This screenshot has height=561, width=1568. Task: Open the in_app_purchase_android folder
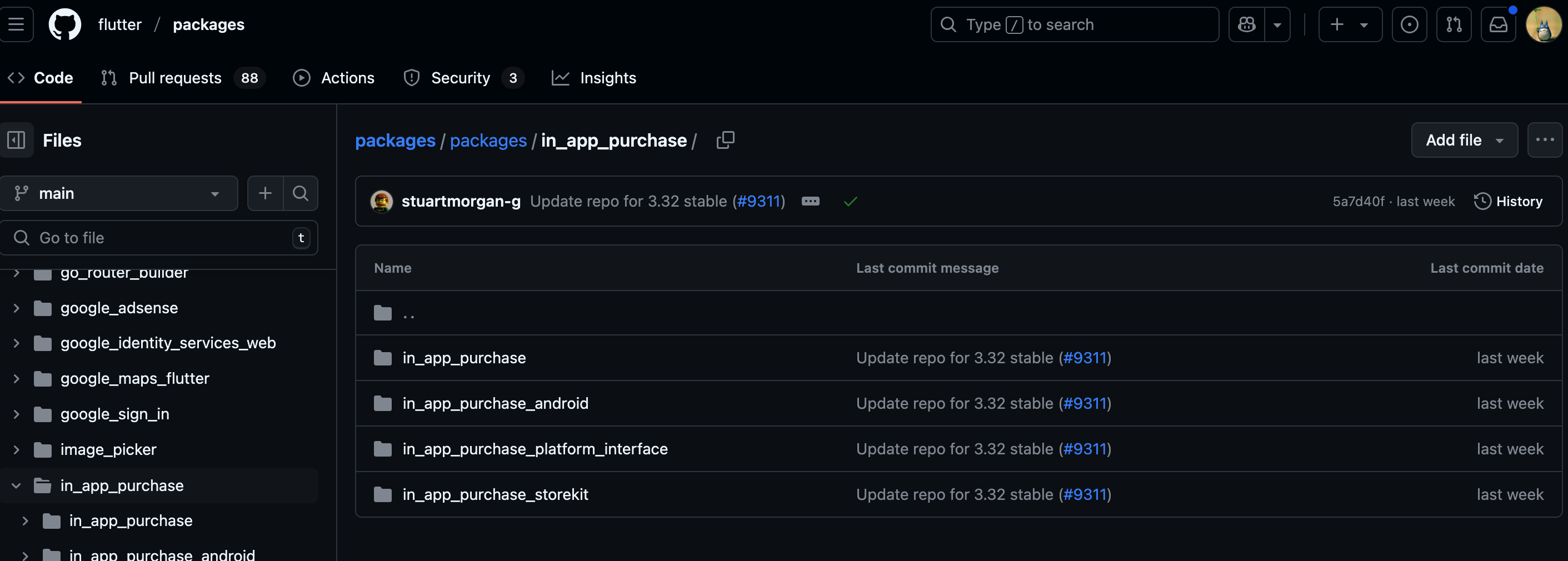[x=495, y=403]
